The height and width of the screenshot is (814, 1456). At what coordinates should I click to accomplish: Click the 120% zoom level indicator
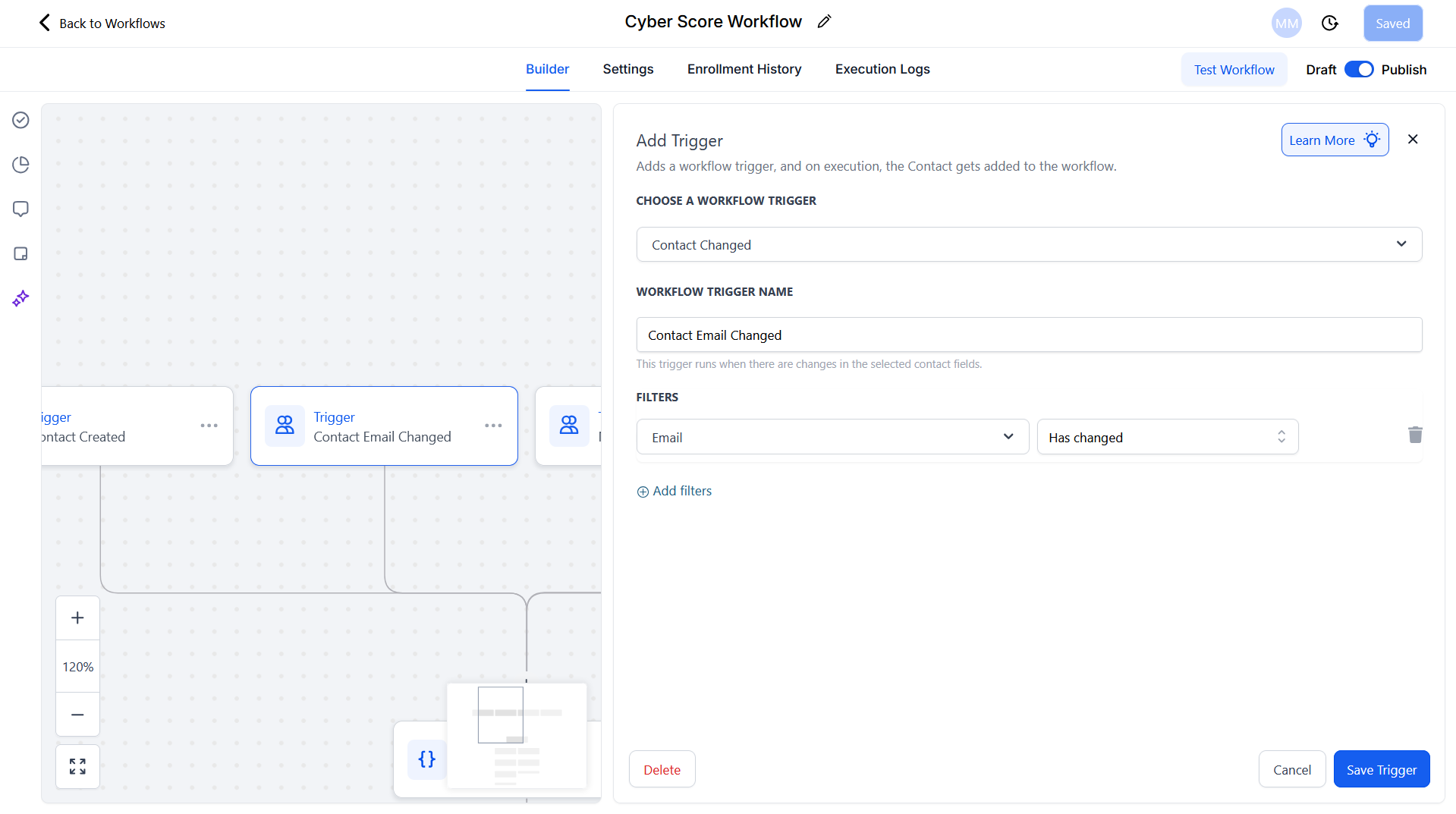77,667
